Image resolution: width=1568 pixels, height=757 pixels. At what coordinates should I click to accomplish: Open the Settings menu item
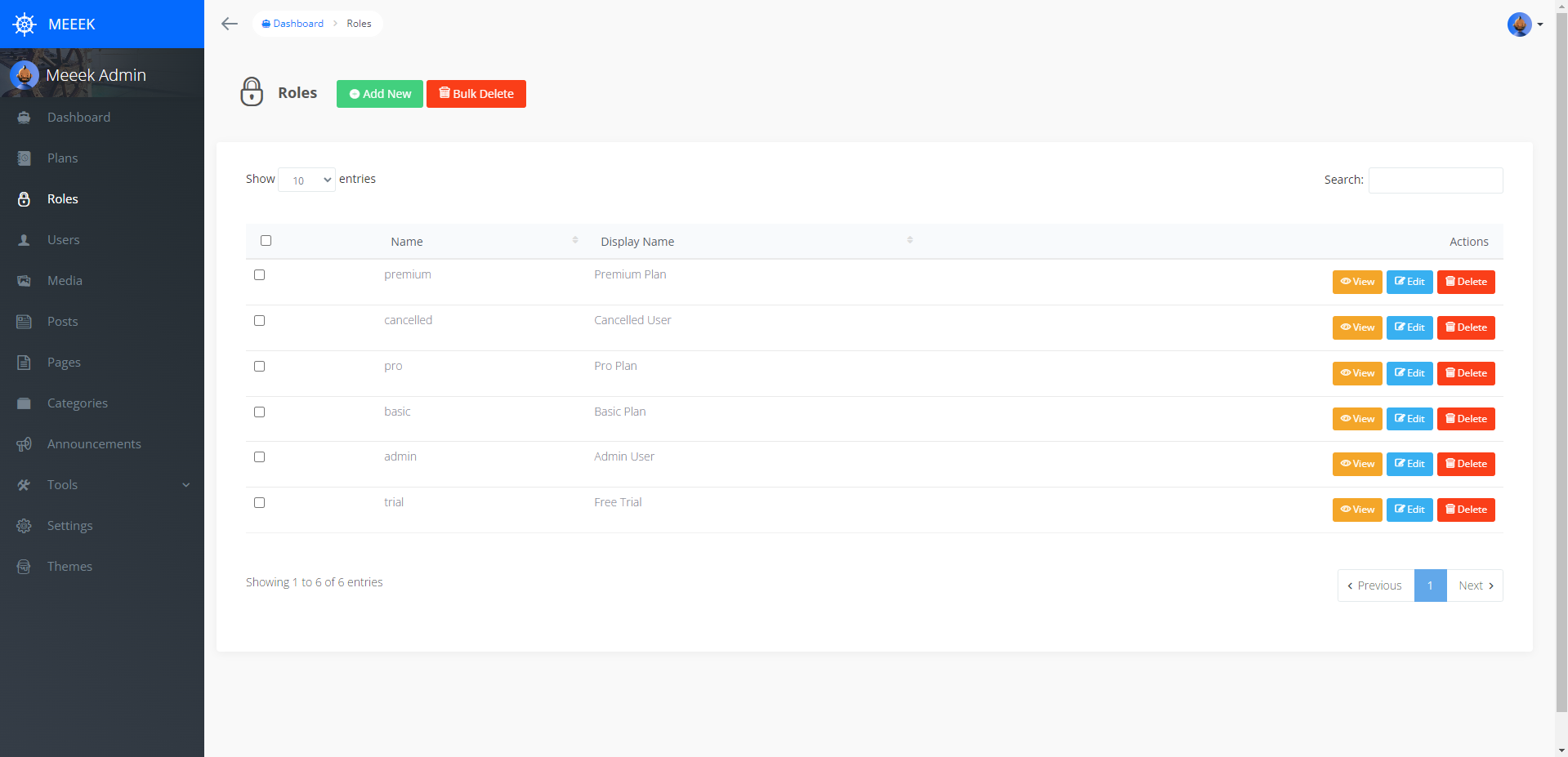tap(69, 525)
